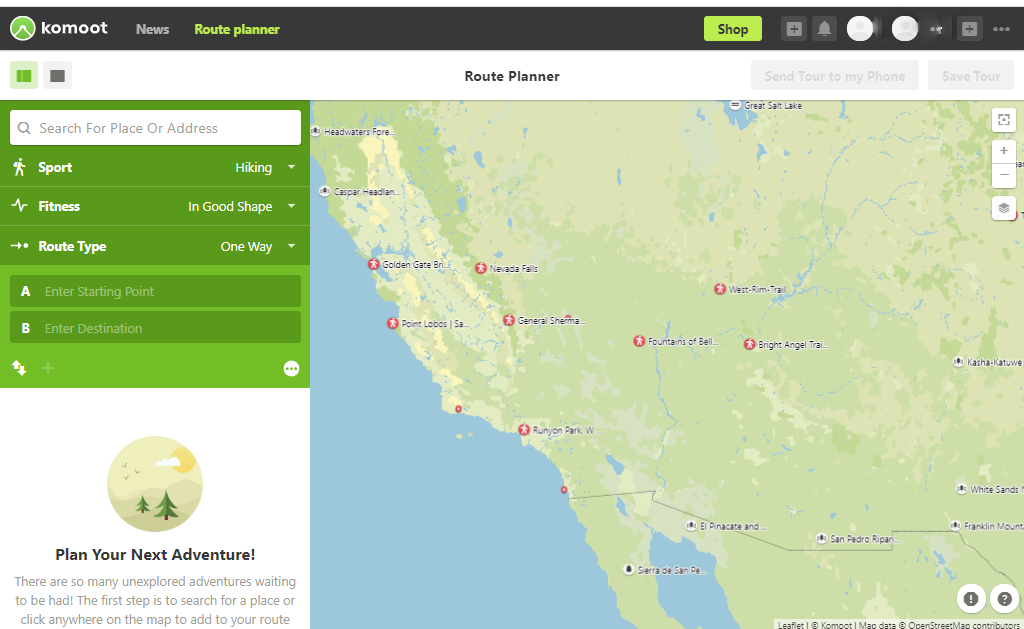Click San Pedro Riparian park marker
The width and height of the screenshot is (1024, 629).
(x=822, y=538)
